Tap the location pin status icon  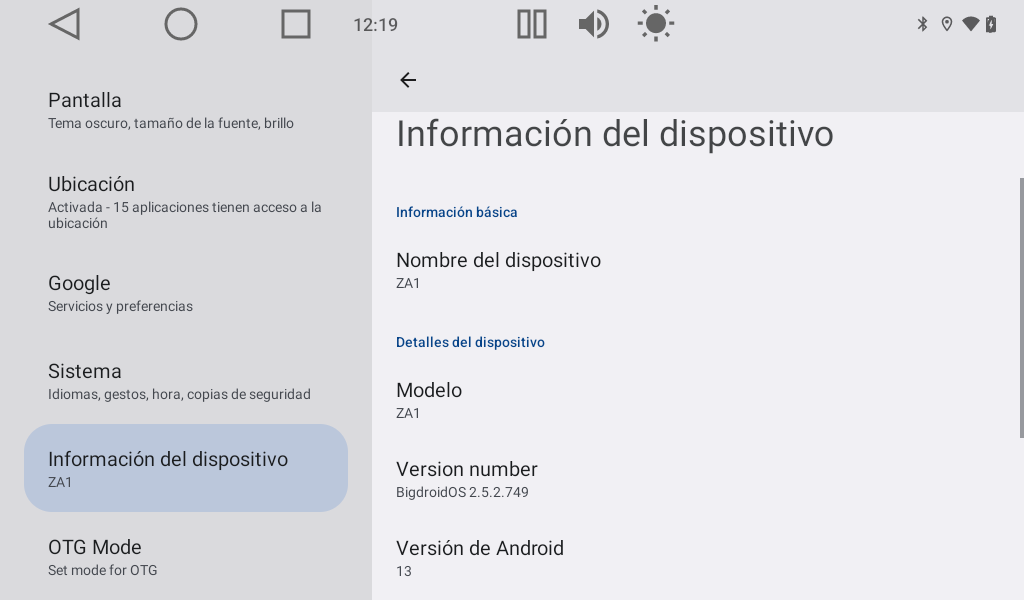tap(946, 24)
